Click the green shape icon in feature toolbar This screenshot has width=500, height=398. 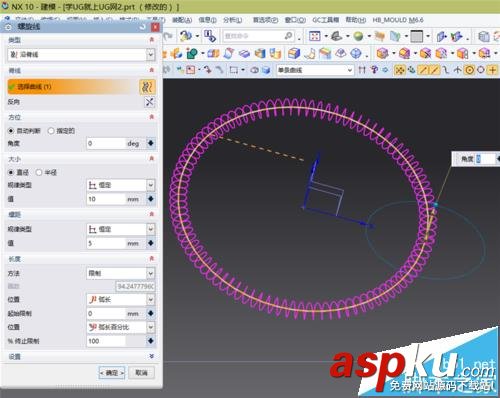(x=192, y=53)
